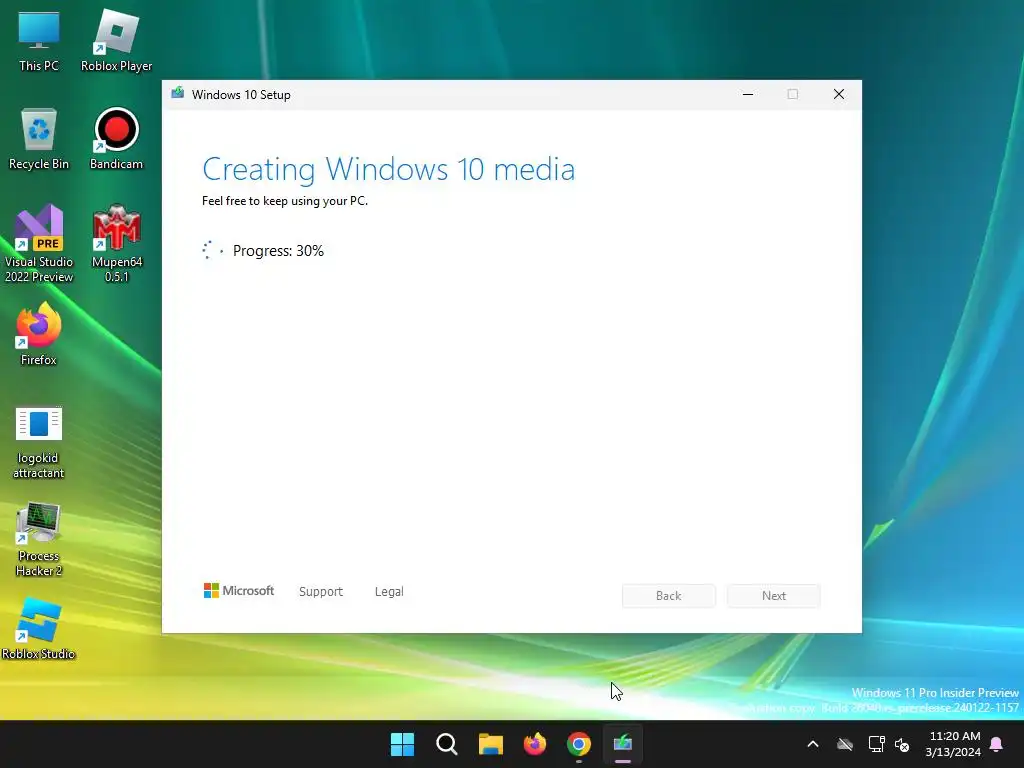The width and height of the screenshot is (1024, 768).
Task: Click the Setup title bar icon
Action: click(178, 93)
